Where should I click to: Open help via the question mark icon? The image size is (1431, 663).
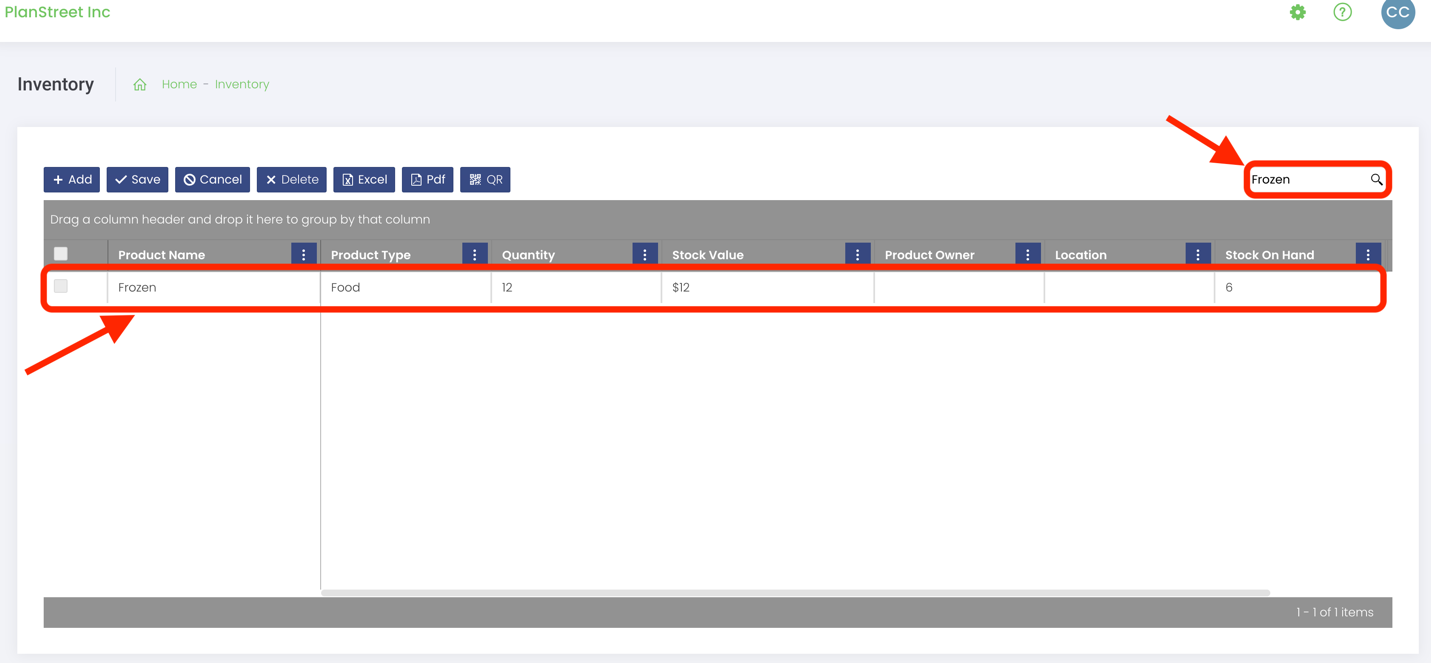[x=1342, y=12]
